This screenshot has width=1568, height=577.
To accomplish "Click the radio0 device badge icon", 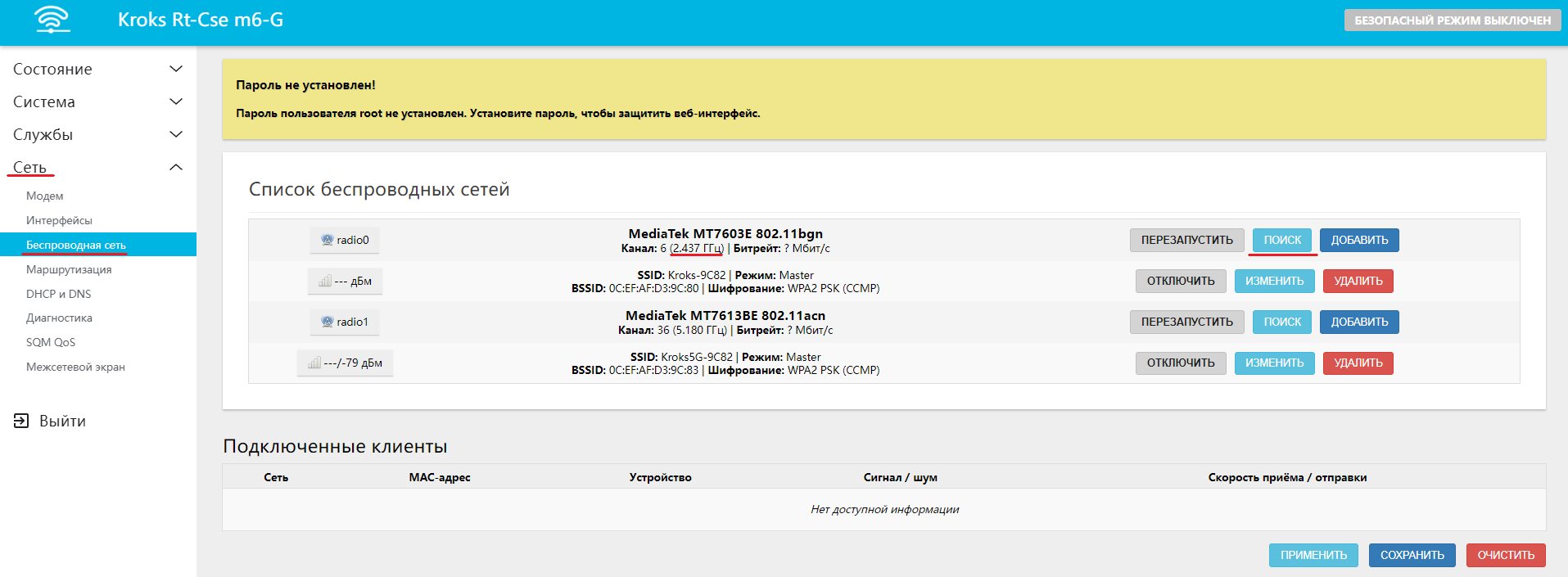I will (345, 240).
